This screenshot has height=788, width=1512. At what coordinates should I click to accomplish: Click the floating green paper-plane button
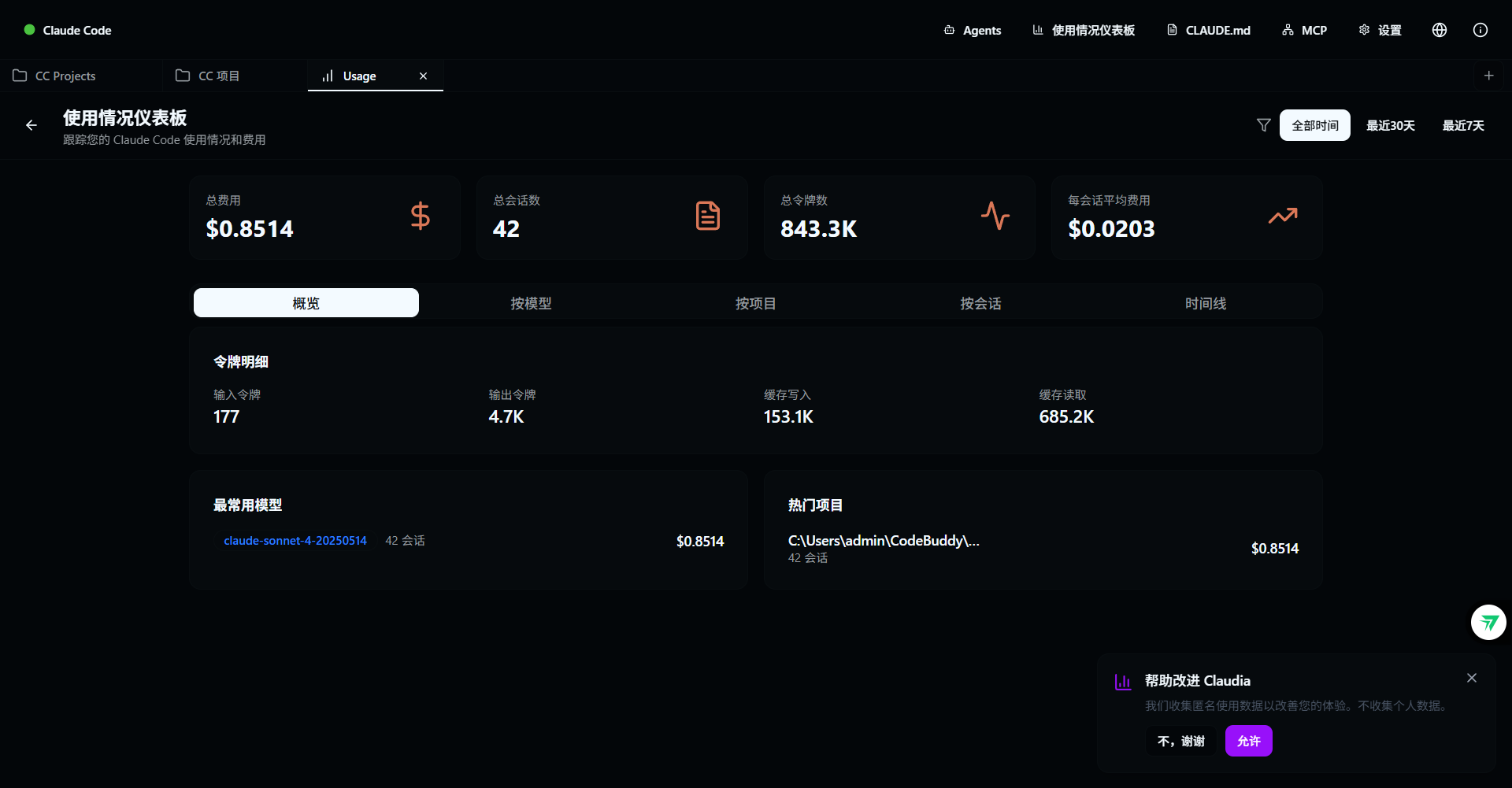(1488, 623)
